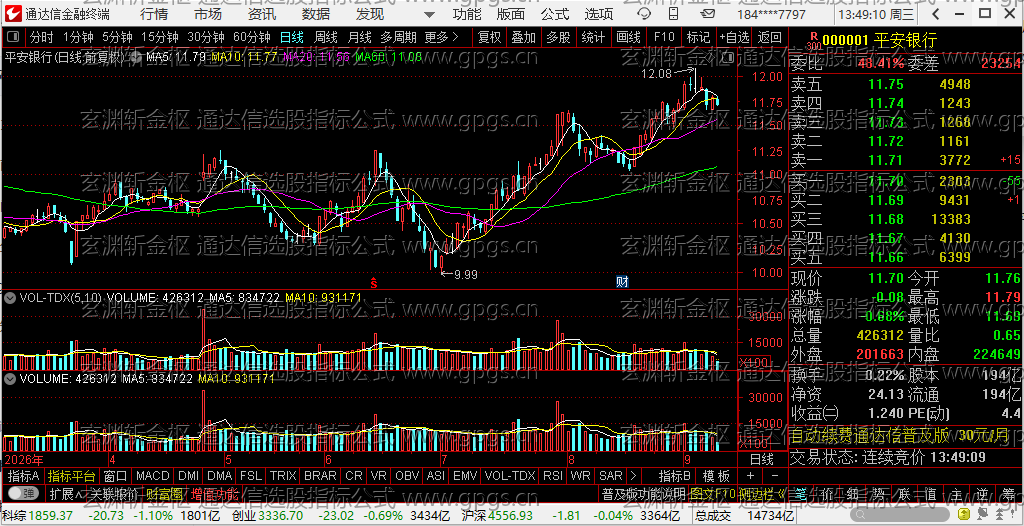1024x526 pixels.
Task: Click the Tongdaxin red logo icon
Action: click(12, 13)
